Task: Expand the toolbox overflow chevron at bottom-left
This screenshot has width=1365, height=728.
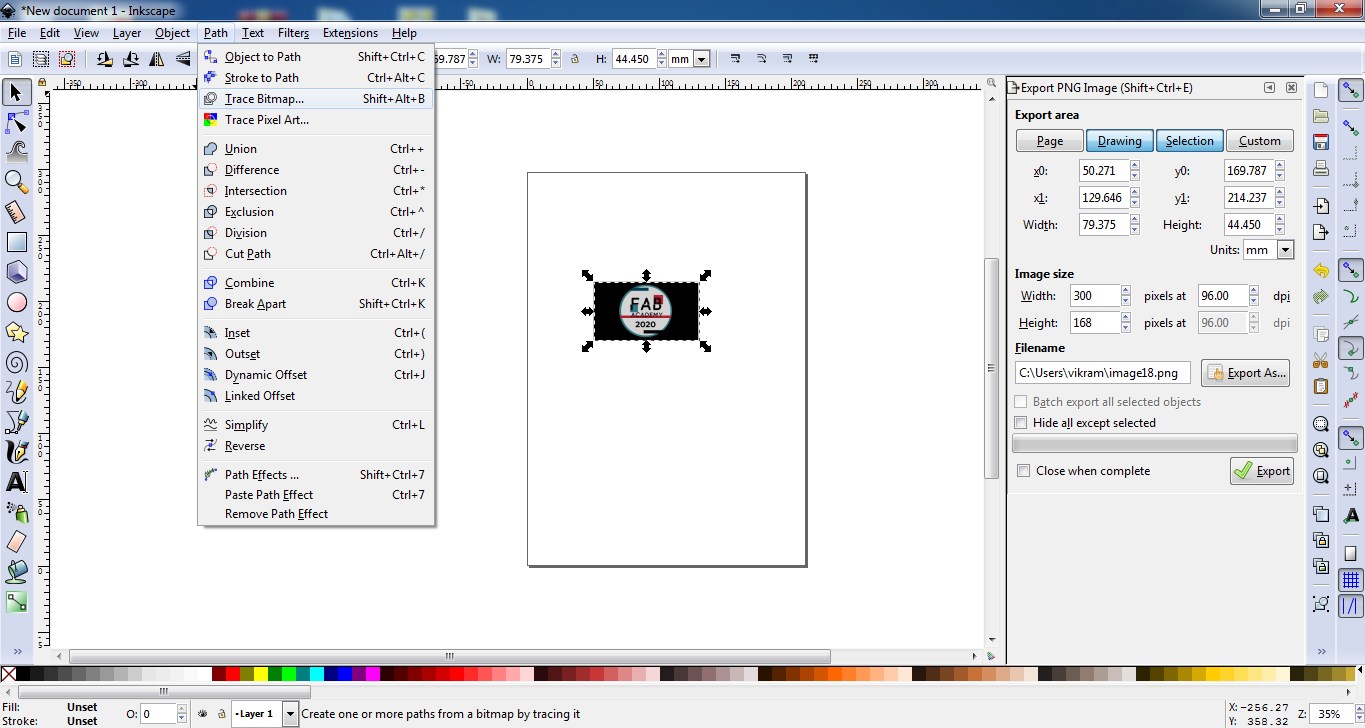Action: click(x=16, y=651)
